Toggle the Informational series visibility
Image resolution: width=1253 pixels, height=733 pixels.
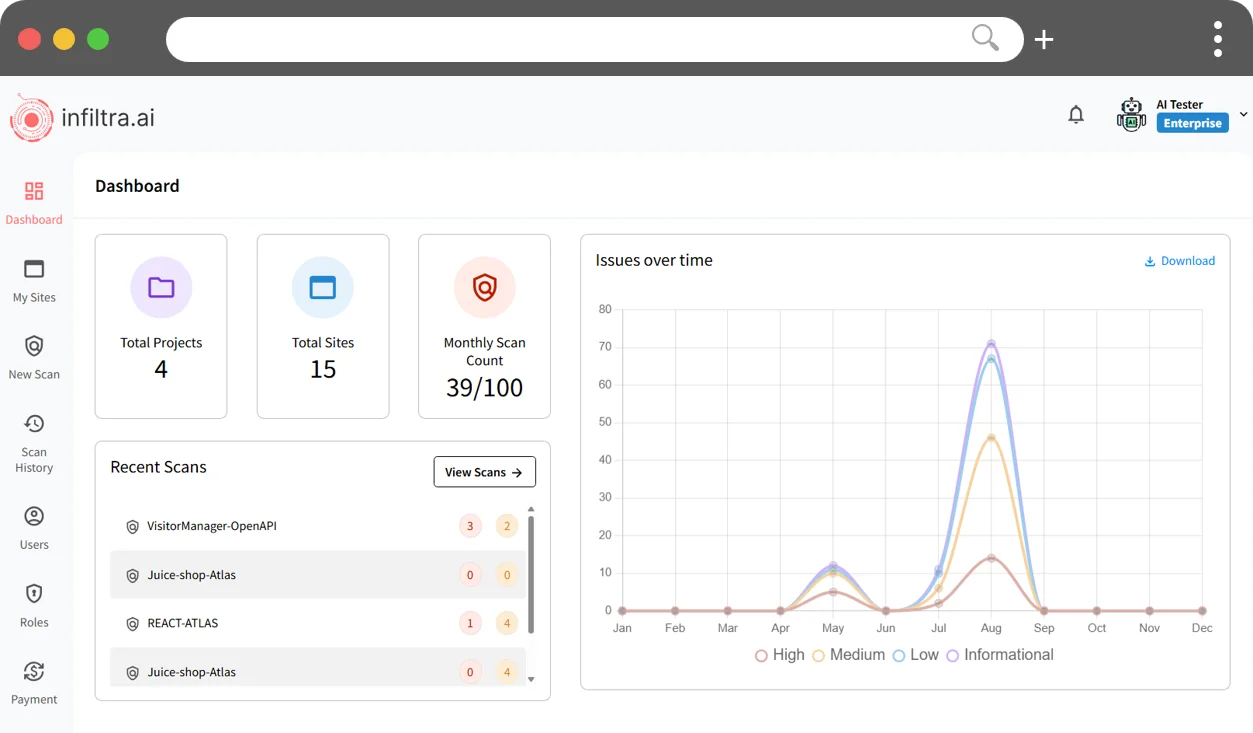1000,655
